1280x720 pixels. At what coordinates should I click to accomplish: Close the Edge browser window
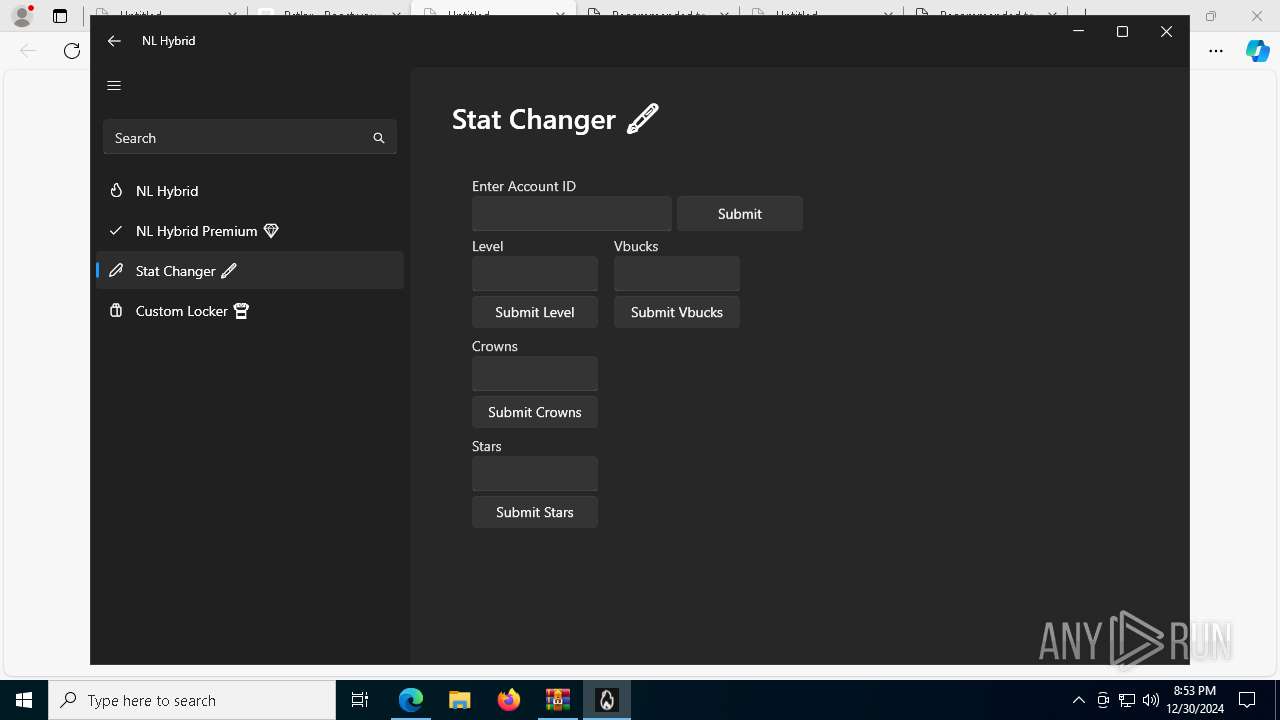click(1257, 16)
